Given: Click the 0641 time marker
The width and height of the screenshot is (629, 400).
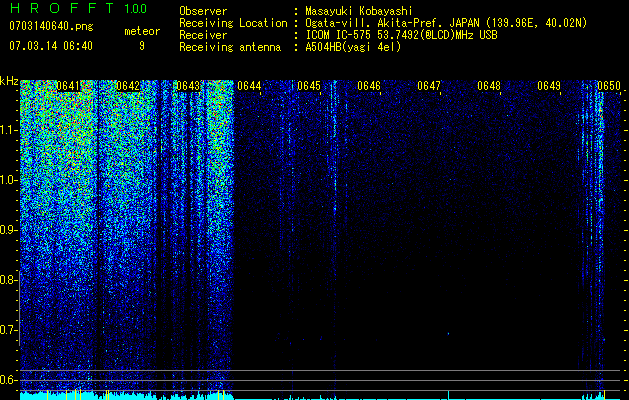Looking at the screenshot, I should 68,86.
